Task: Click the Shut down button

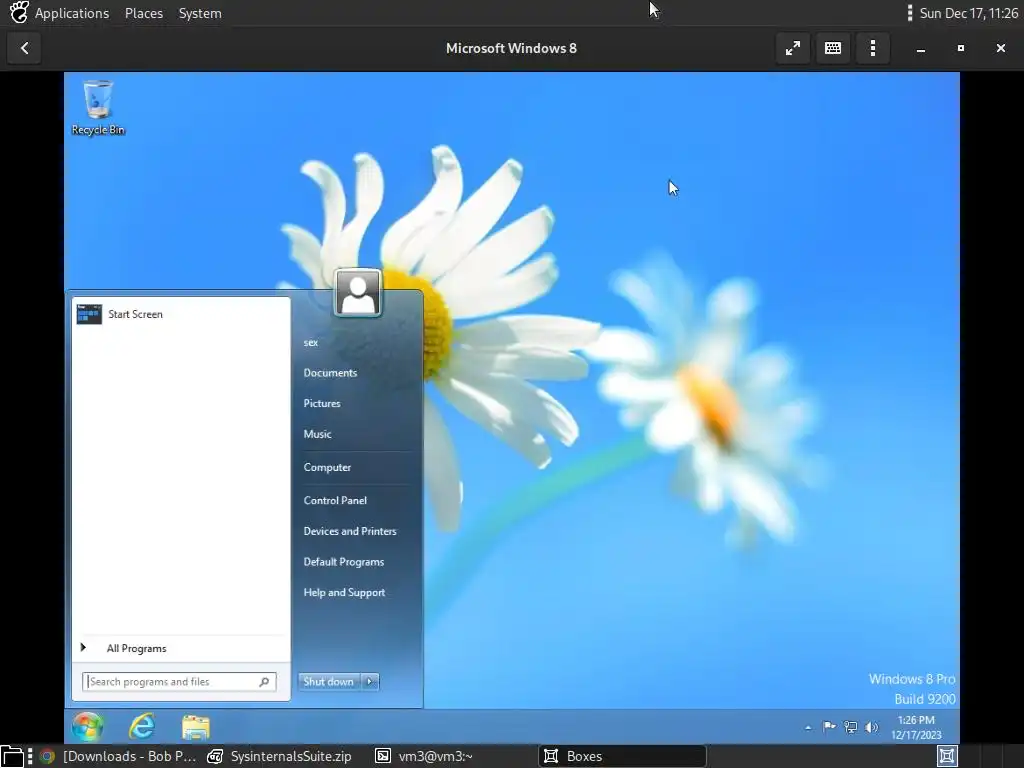Action: click(328, 682)
